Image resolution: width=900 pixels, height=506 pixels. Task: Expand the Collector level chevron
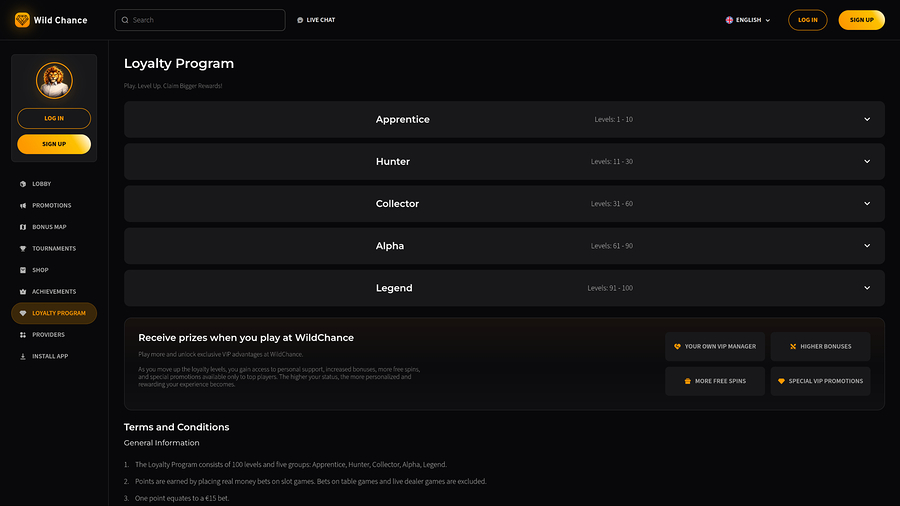click(x=867, y=204)
